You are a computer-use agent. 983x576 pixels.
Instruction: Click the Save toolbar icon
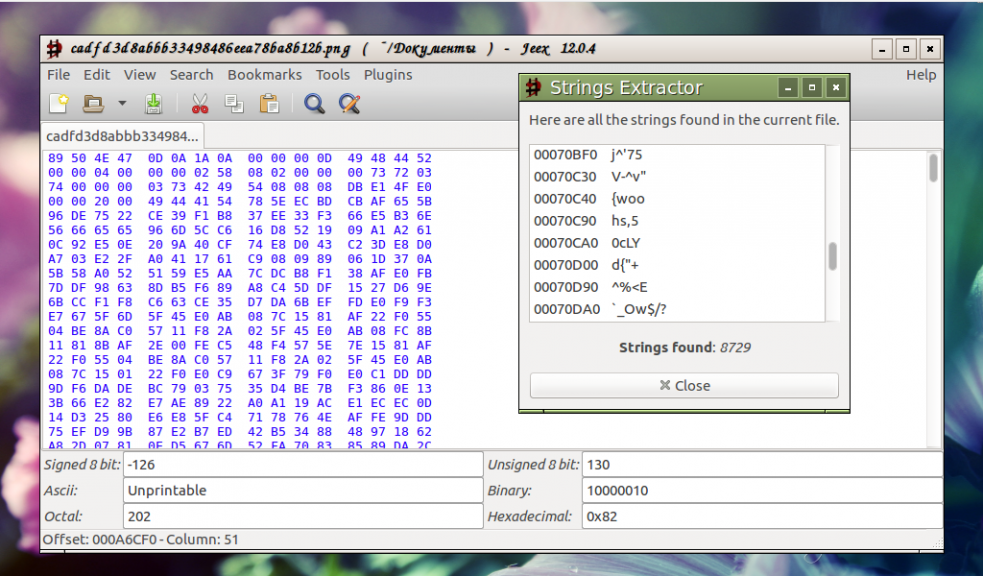click(x=154, y=103)
